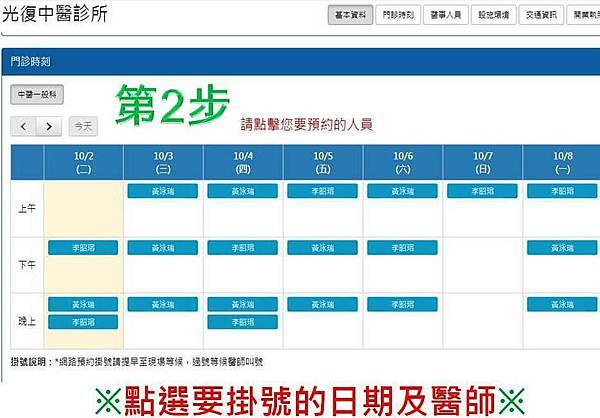Switch to the 門診時刻 tab
Viewport: 600px width, 418px height.
(398, 15)
